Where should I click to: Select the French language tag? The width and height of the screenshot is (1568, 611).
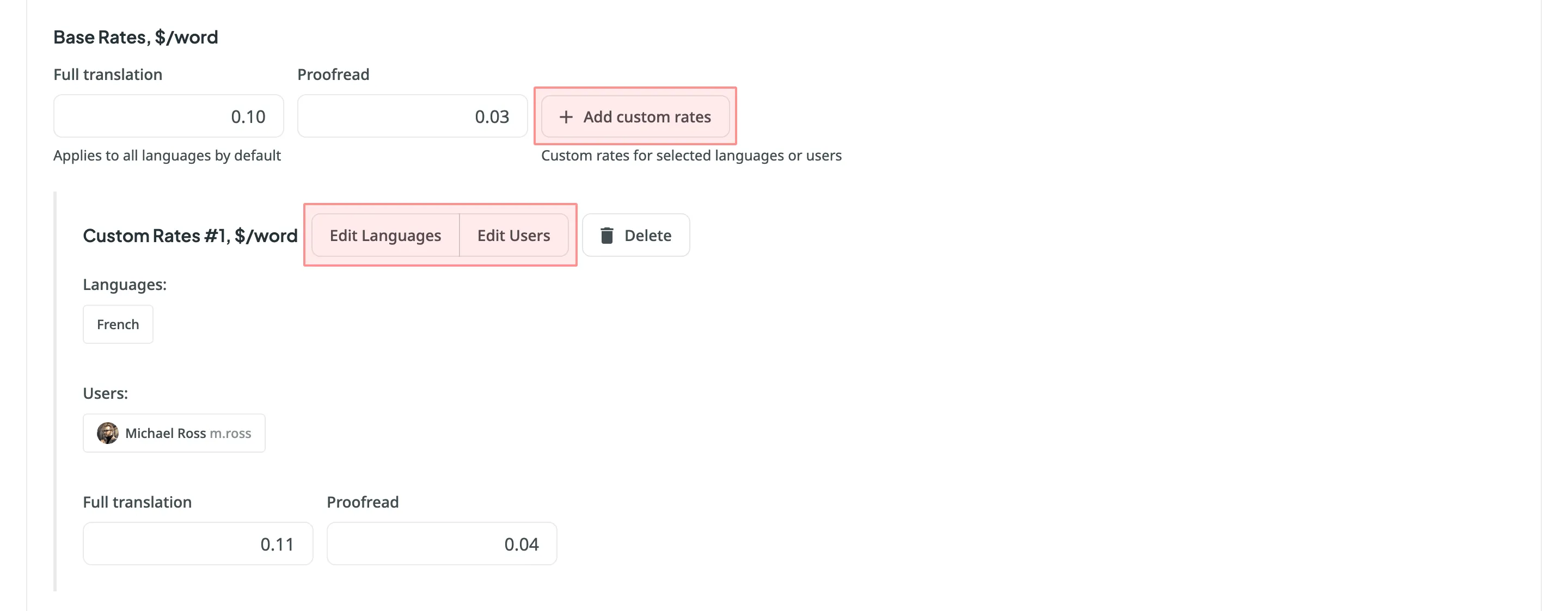tap(117, 323)
